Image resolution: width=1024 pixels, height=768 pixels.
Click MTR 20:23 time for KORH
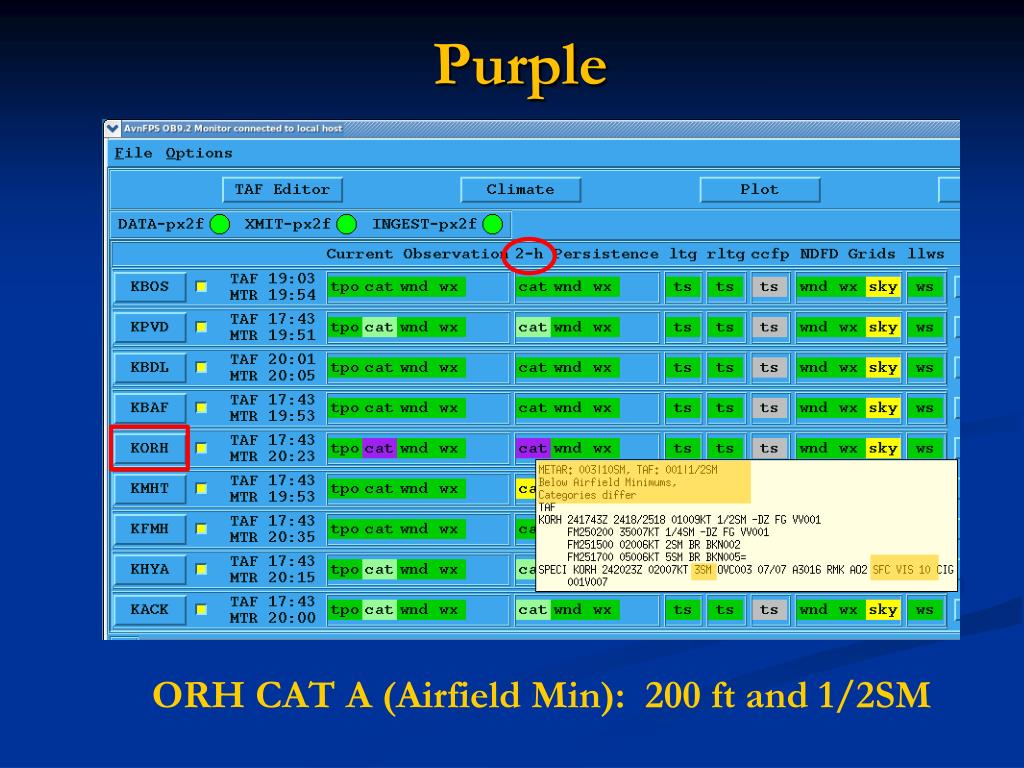tap(272, 456)
